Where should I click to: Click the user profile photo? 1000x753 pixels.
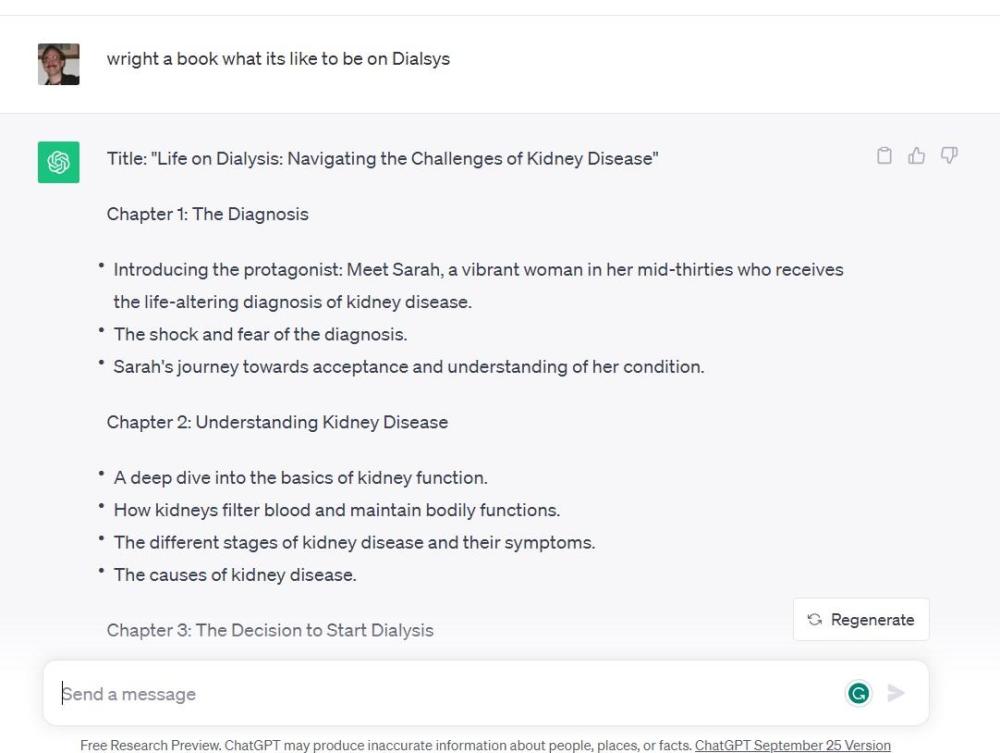pos(58,64)
